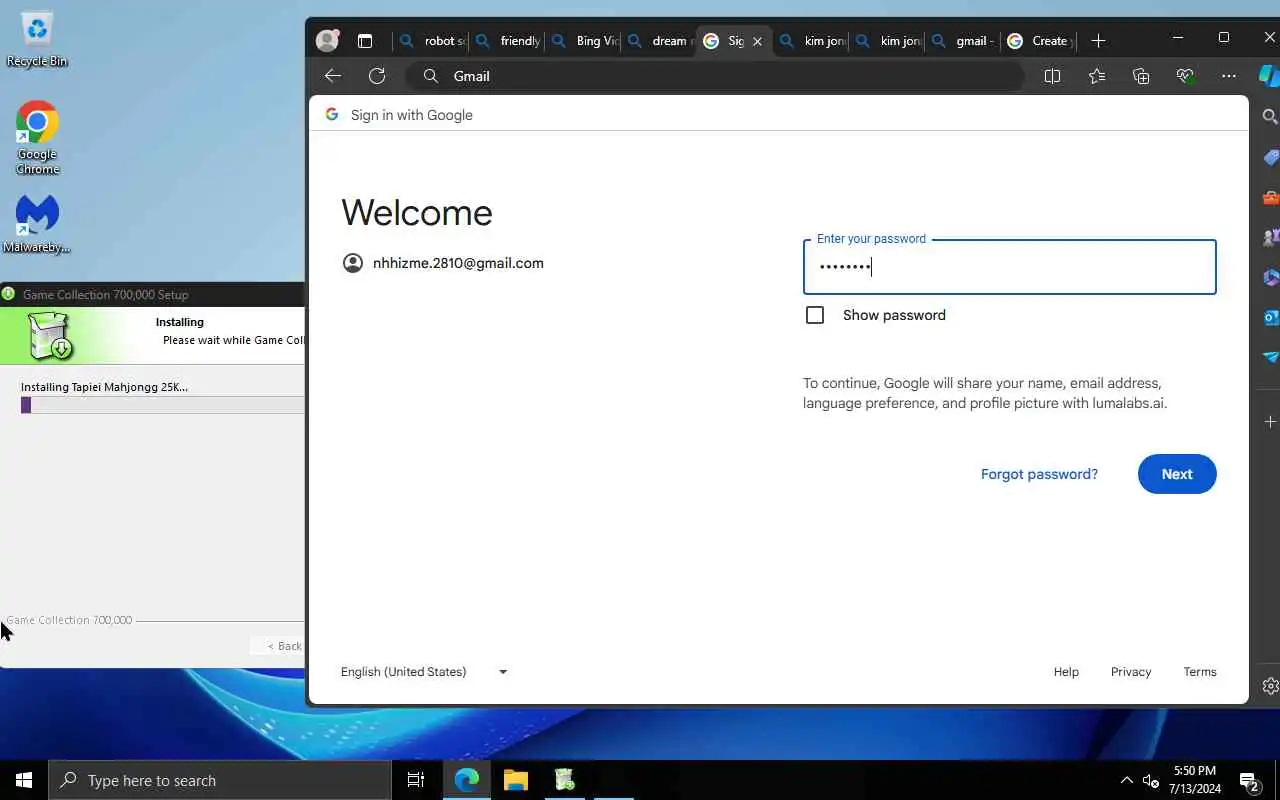Click the nhhizme.2810@gmail.com account chip
Viewport: 1280px width, 800px height.
pos(444,263)
